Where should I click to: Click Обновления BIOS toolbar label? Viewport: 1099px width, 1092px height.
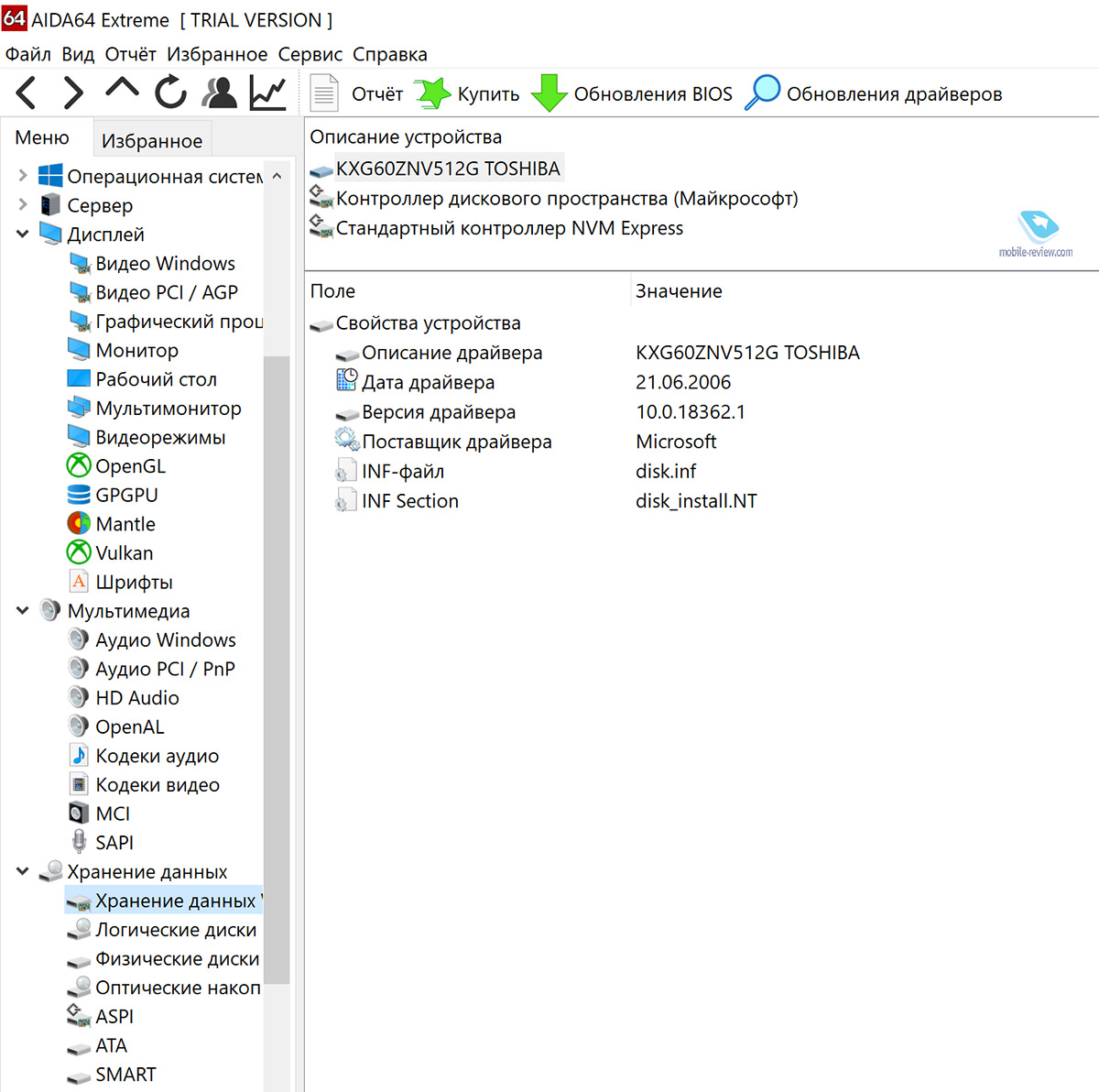click(653, 94)
